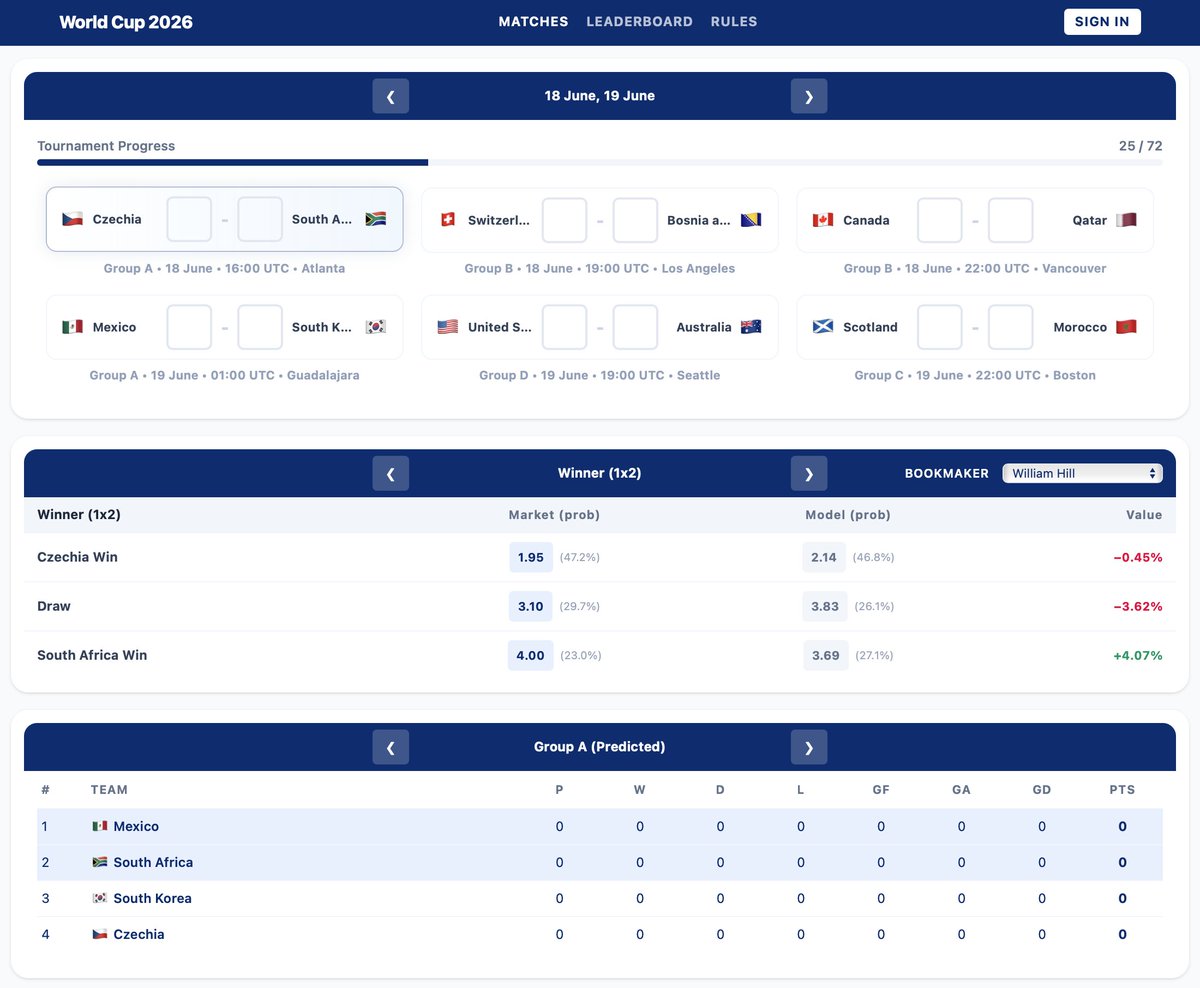Viewport: 1200px width, 988px height.
Task: Switch to next group table arrow
Action: (x=809, y=747)
